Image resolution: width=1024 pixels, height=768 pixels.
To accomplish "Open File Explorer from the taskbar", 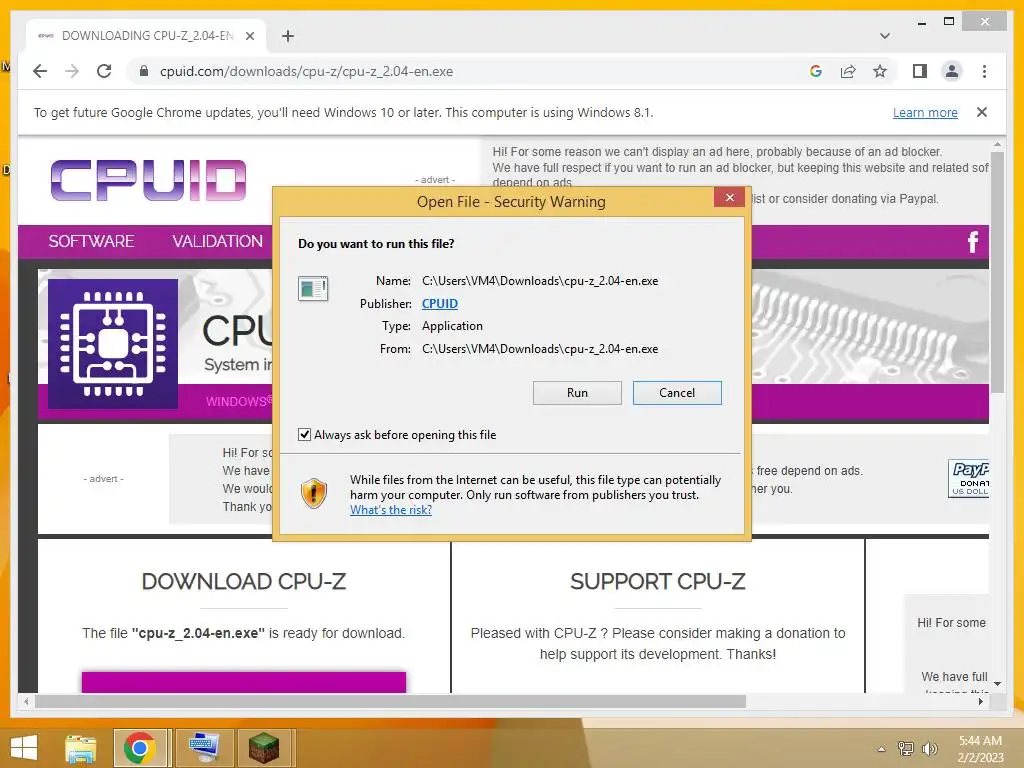I will click(x=80, y=748).
